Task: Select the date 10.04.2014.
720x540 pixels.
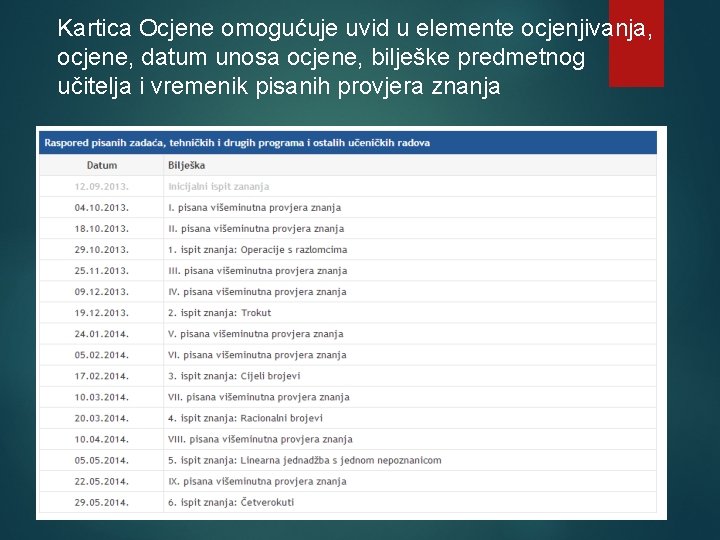Action: point(101,440)
